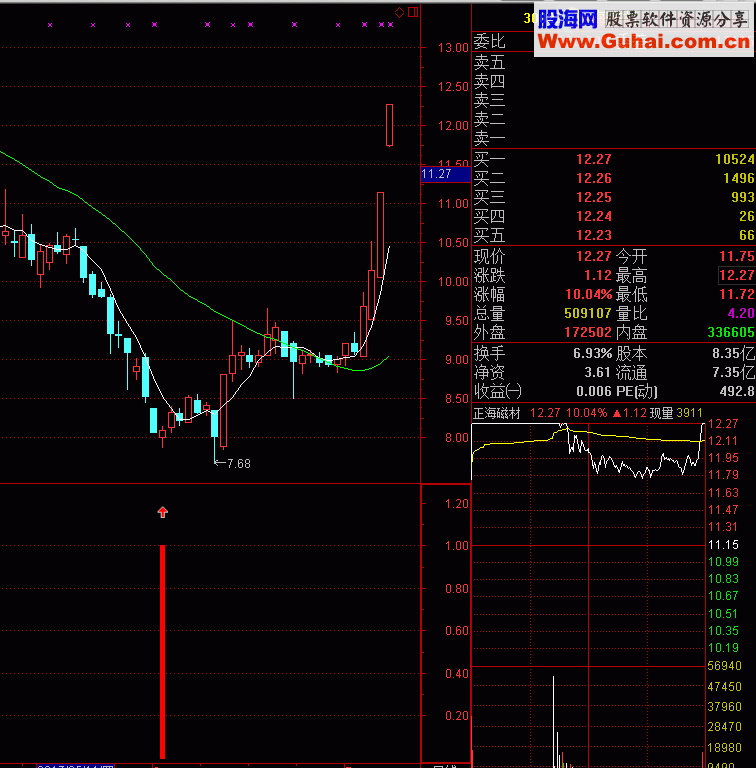756x768 pixels.
Task: Click the 买一 bid price 12.27
Action: pos(593,159)
